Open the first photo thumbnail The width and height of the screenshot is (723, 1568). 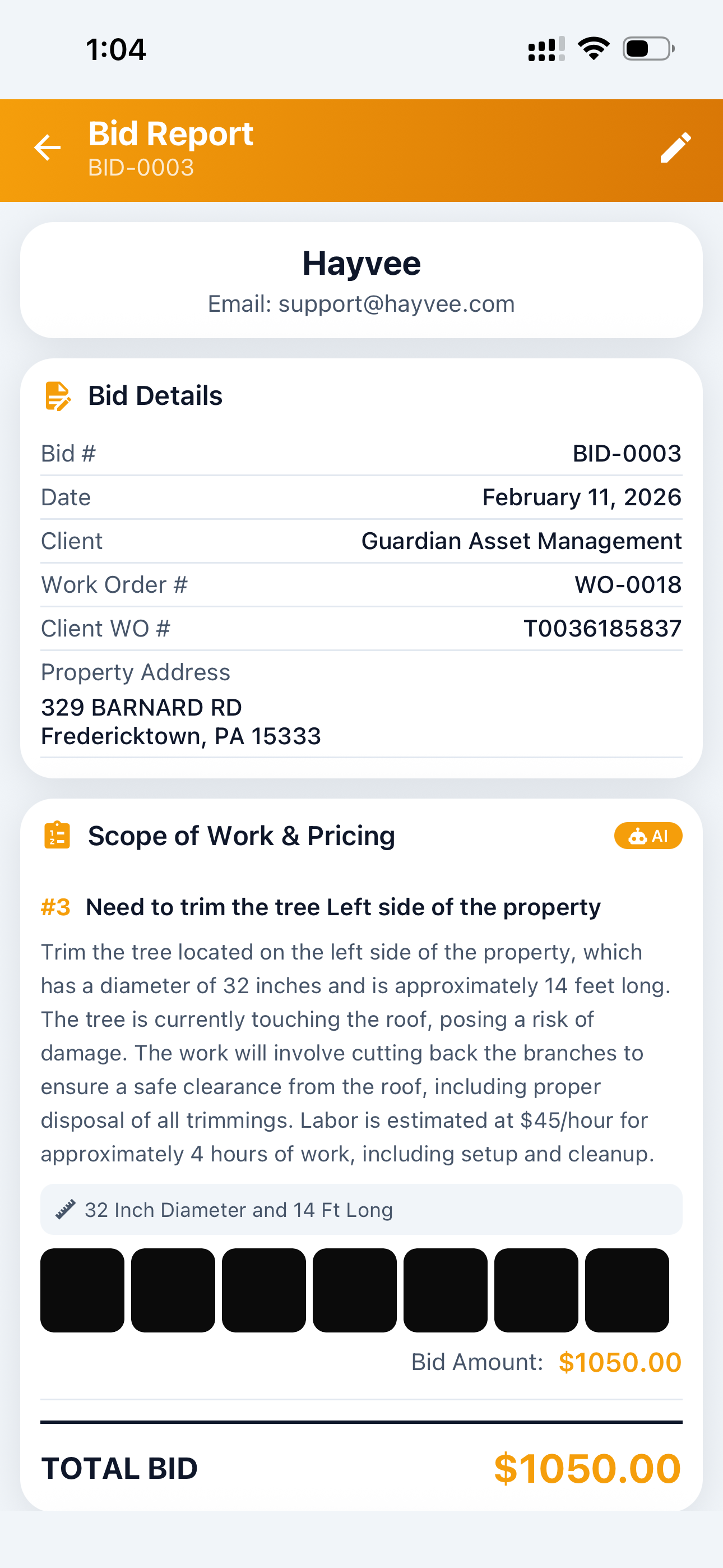click(x=82, y=1290)
